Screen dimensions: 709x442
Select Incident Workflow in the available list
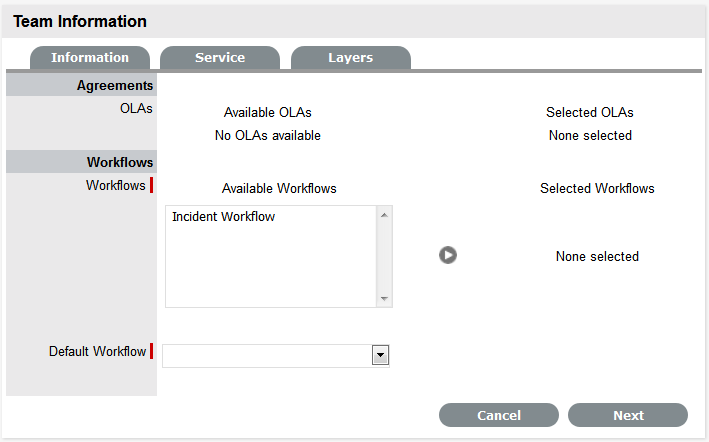tap(224, 217)
